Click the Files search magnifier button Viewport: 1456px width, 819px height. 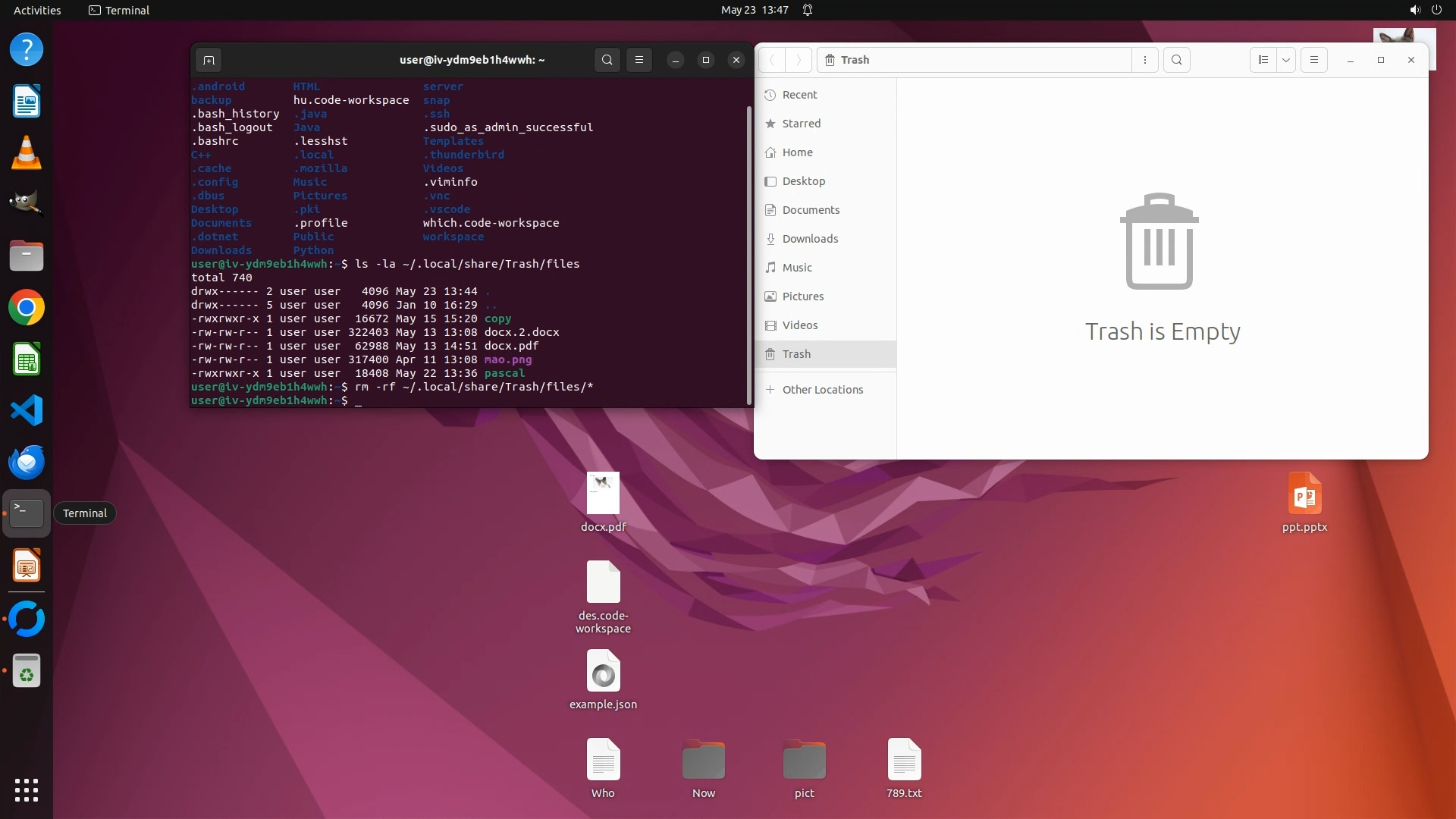click(1176, 60)
